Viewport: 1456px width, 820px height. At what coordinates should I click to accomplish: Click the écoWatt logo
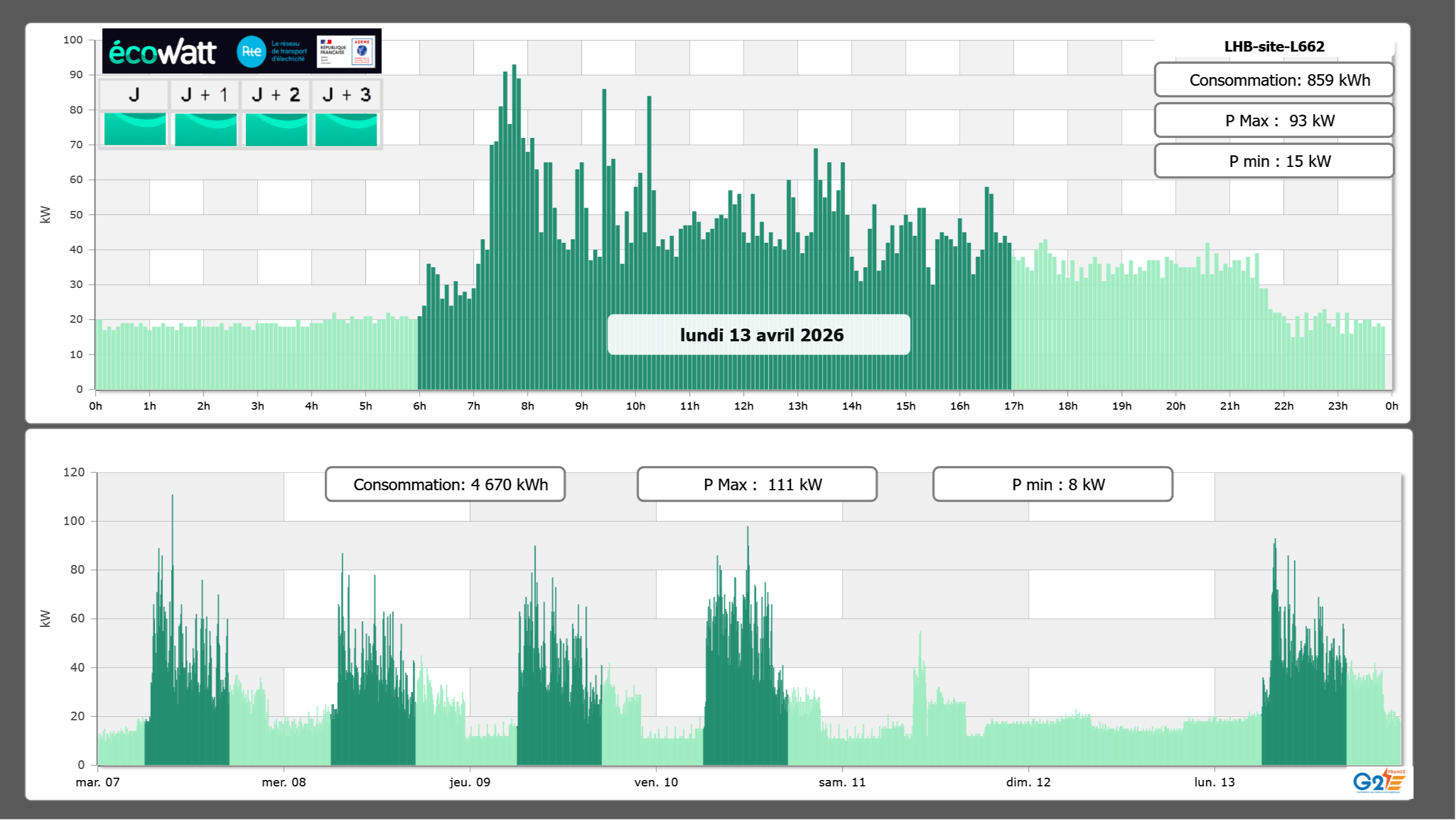click(x=162, y=52)
